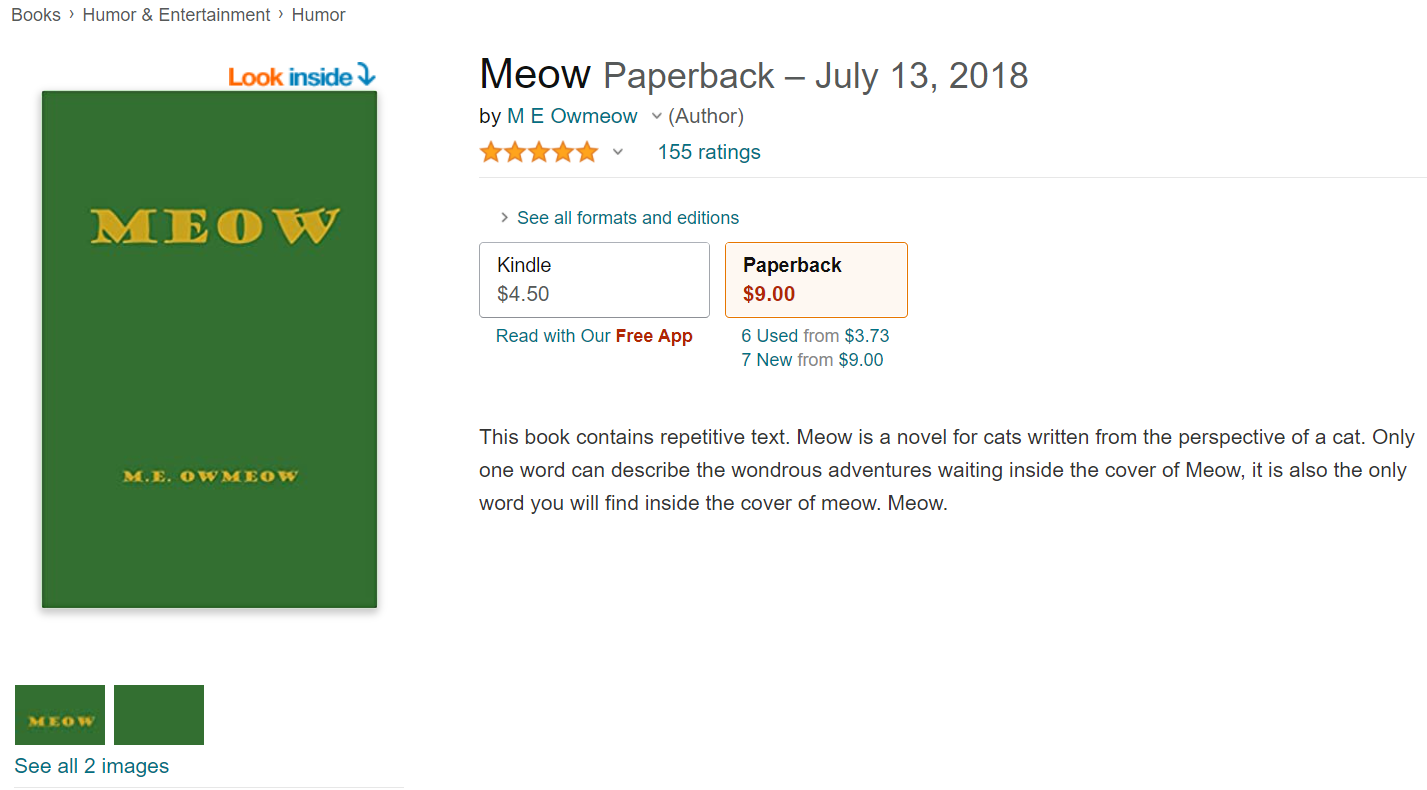
Task: Click the Paperback price $9.00
Action: click(x=770, y=293)
